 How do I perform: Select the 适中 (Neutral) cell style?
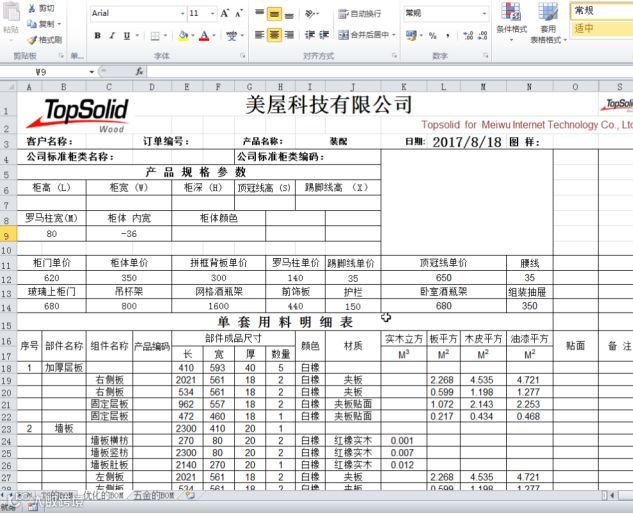[602, 28]
